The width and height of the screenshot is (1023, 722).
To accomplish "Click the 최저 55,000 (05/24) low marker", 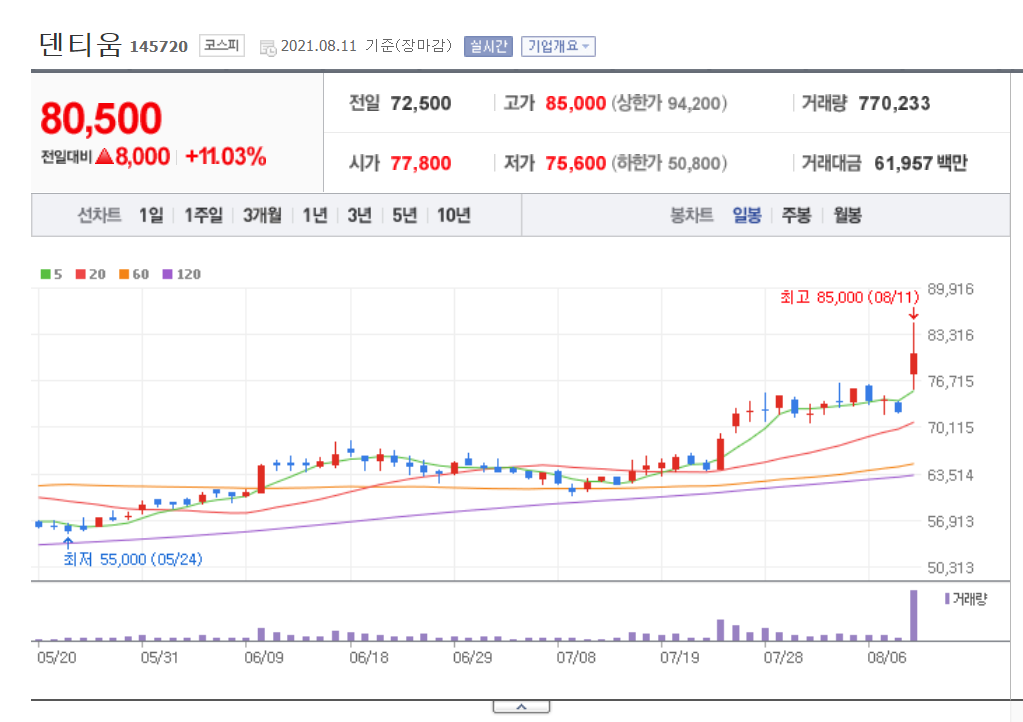I will tap(133, 560).
